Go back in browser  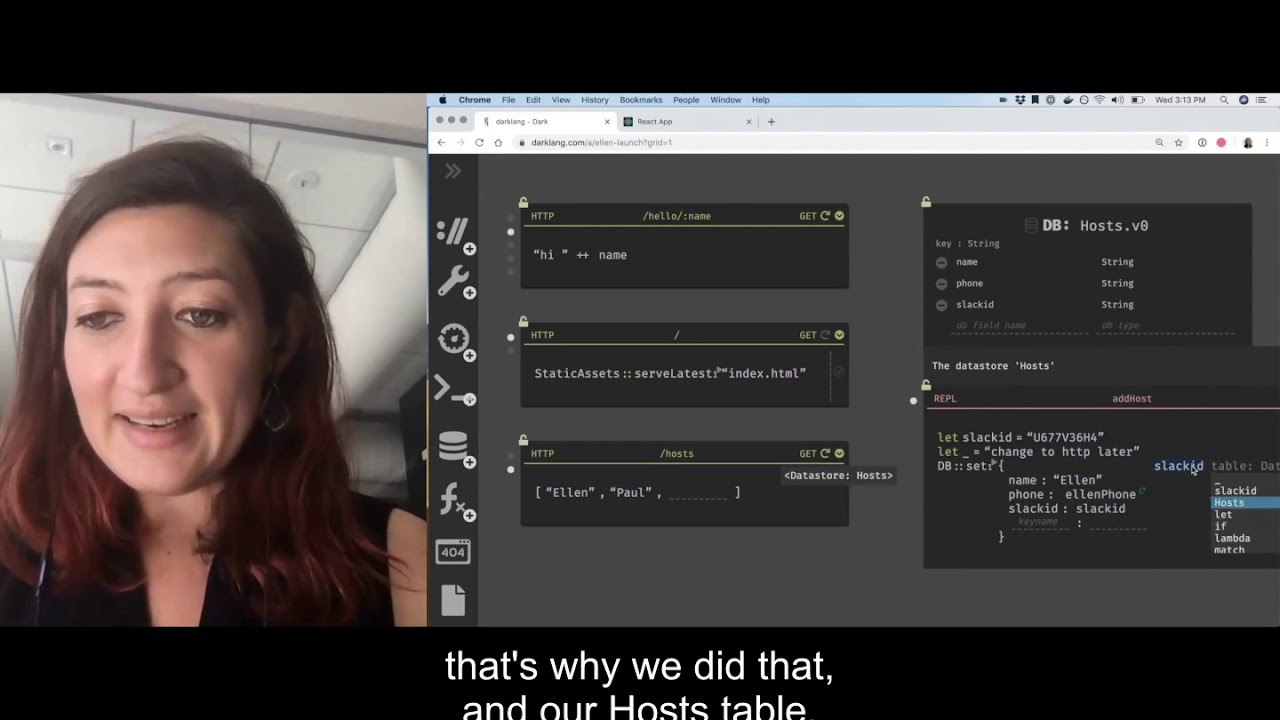[441, 143]
